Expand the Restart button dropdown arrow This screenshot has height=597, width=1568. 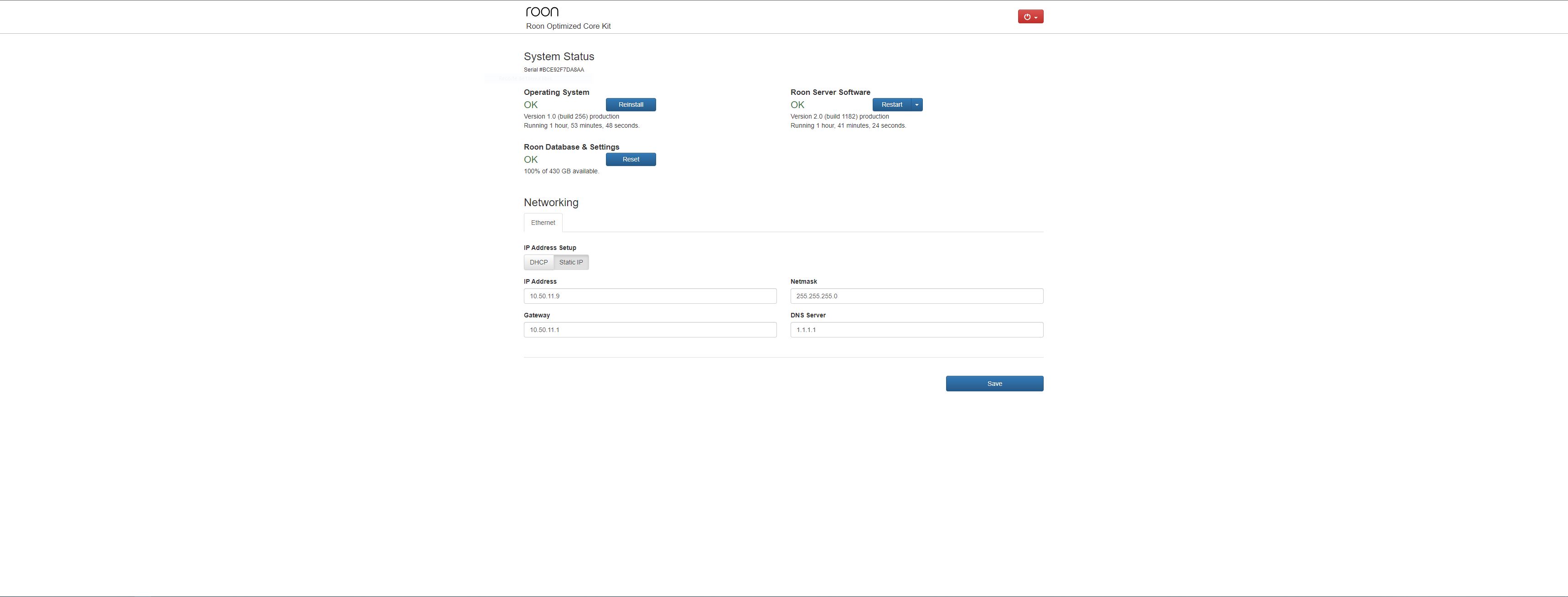pos(917,105)
